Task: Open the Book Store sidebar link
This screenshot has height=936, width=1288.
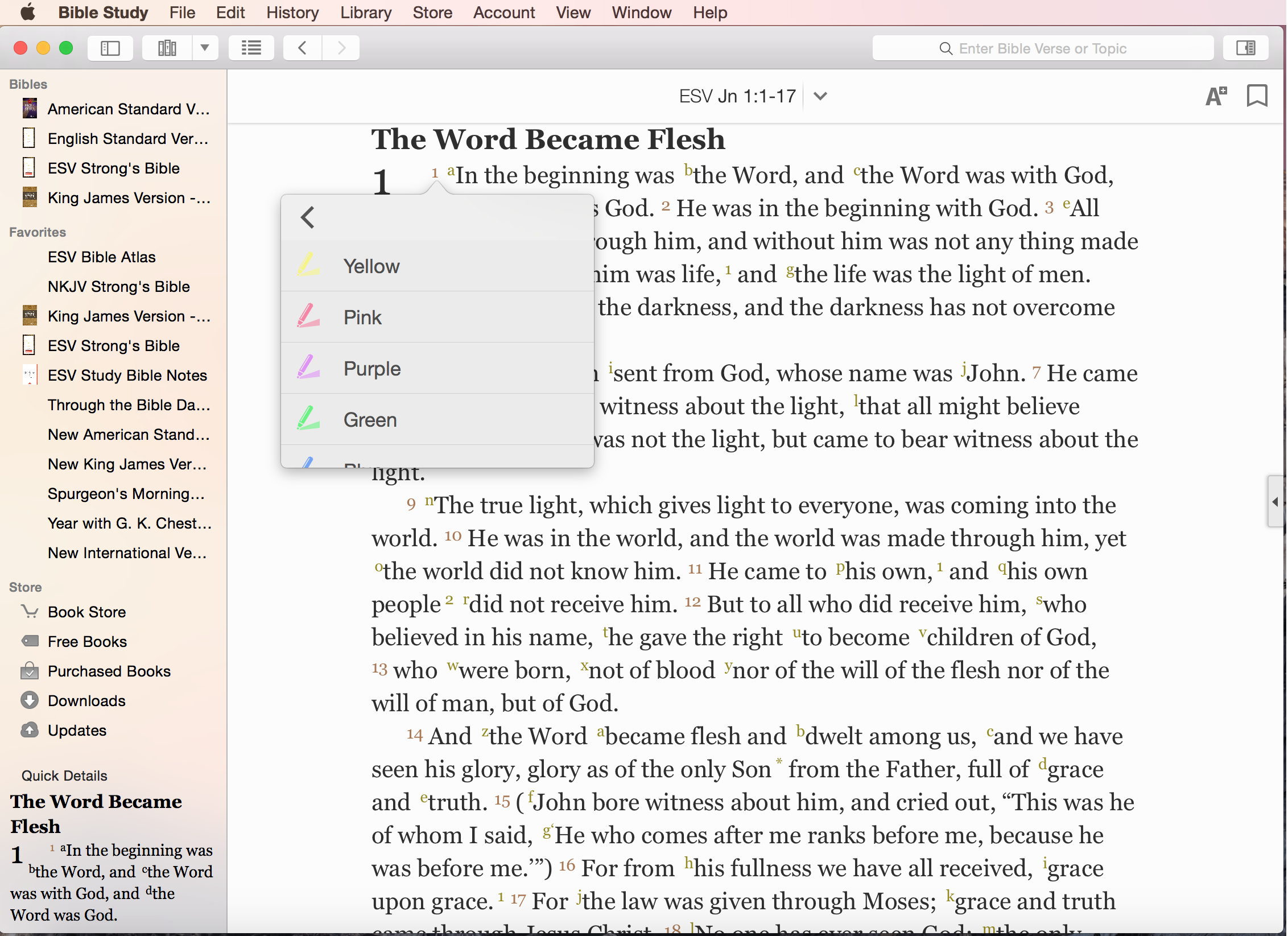Action: click(x=86, y=612)
